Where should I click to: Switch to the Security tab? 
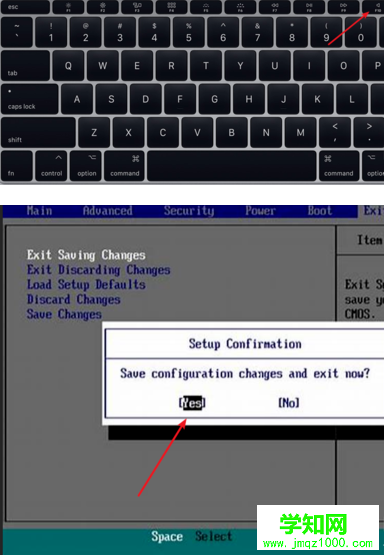point(189,211)
